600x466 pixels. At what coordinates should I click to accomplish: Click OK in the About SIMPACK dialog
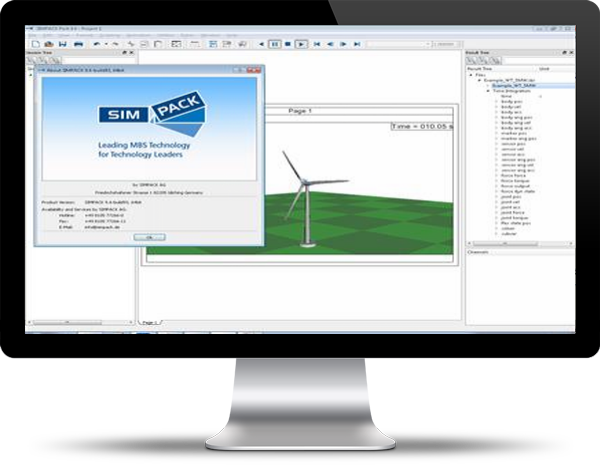tap(150, 238)
